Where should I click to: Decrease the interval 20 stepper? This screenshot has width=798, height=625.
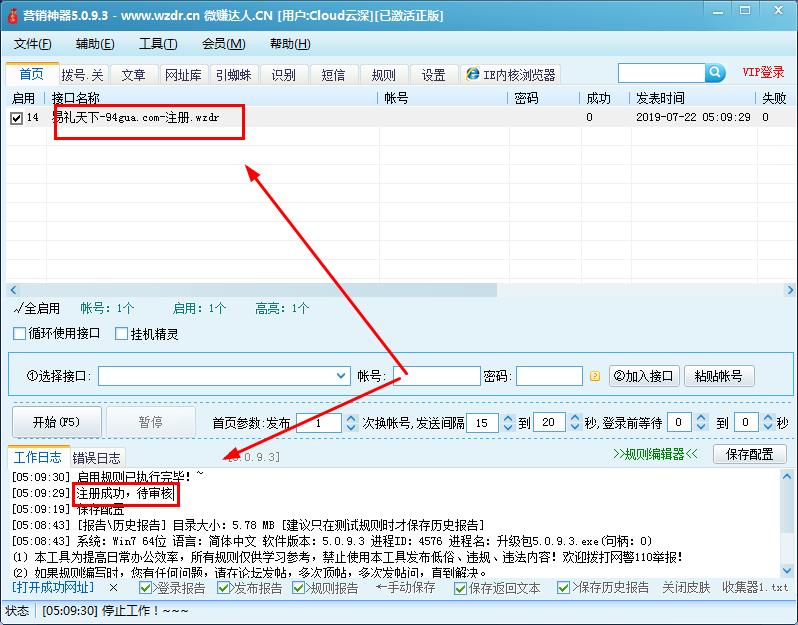(575, 427)
